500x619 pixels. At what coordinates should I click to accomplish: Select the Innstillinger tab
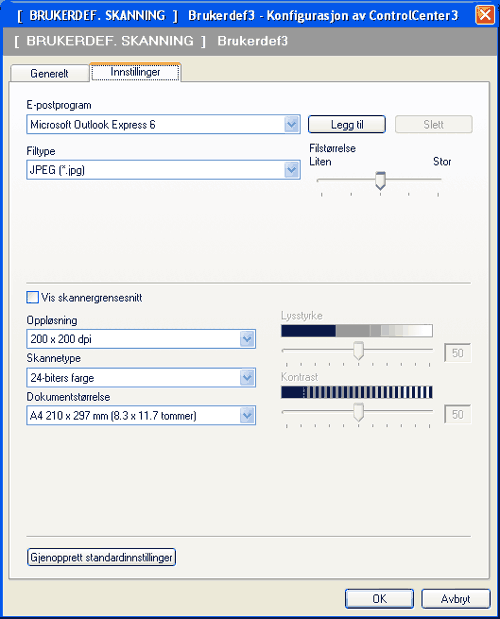coord(135,72)
